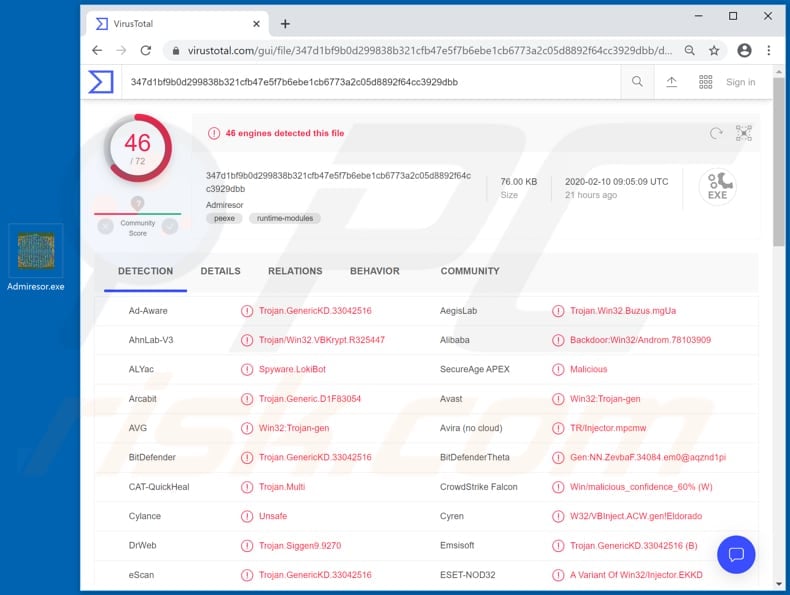Click the browser zoom magnifier icon
Image resolution: width=790 pixels, height=595 pixels.
pyautogui.click(x=689, y=50)
